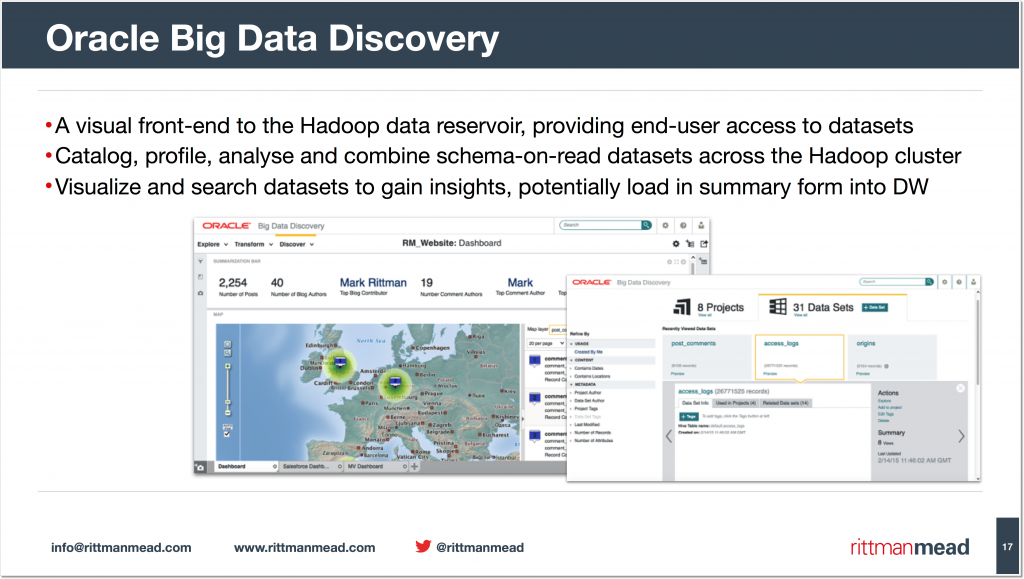The width and height of the screenshot is (1024, 579).
Task: Click the snapshot camera icon at the bottom-left corner
Action: tap(200, 467)
